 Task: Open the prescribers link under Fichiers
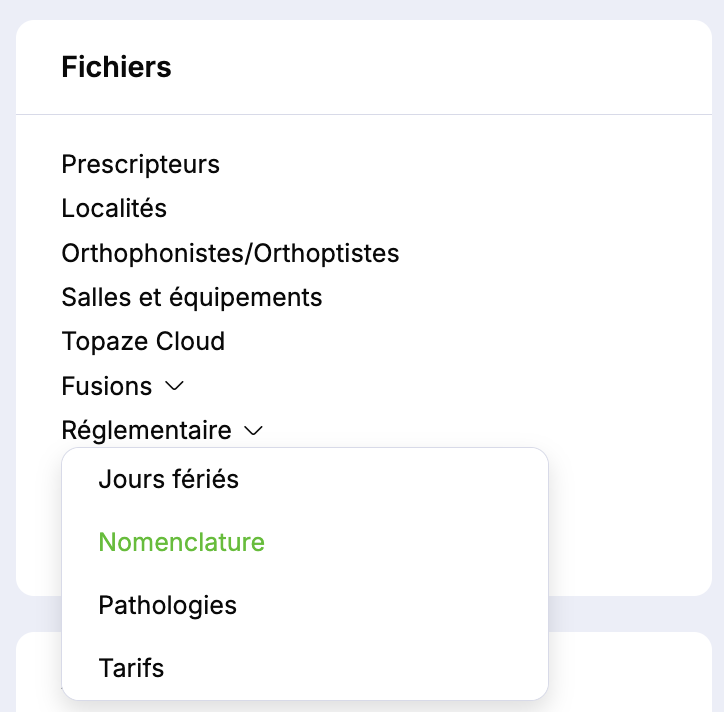140,164
